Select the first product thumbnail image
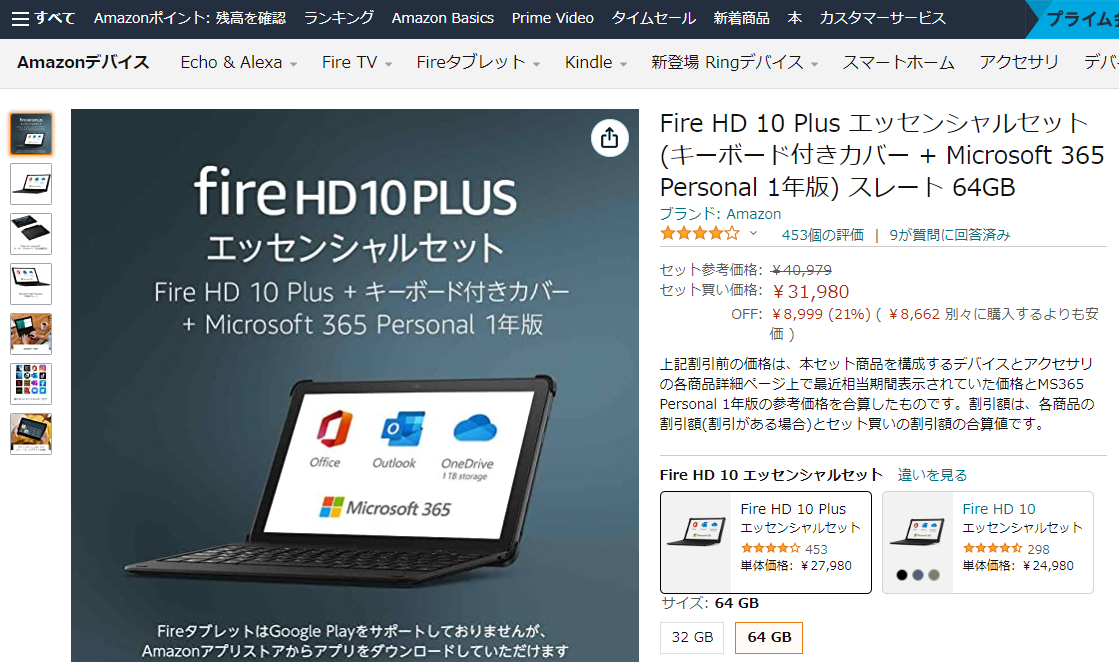Screen dimensions: 1119x662 click(31, 134)
